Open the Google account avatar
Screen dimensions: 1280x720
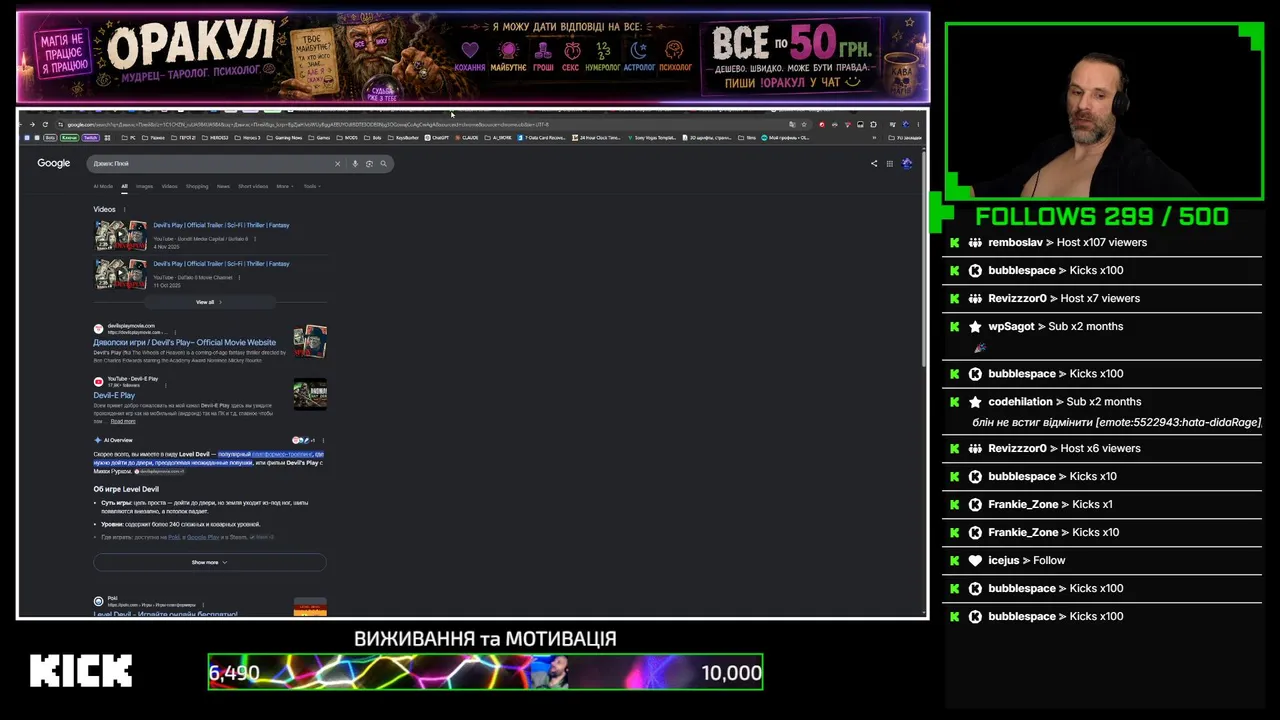click(x=907, y=163)
